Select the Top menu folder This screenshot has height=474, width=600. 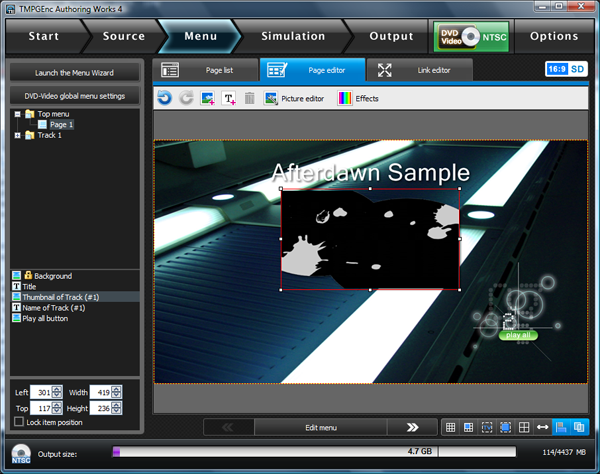47,114
